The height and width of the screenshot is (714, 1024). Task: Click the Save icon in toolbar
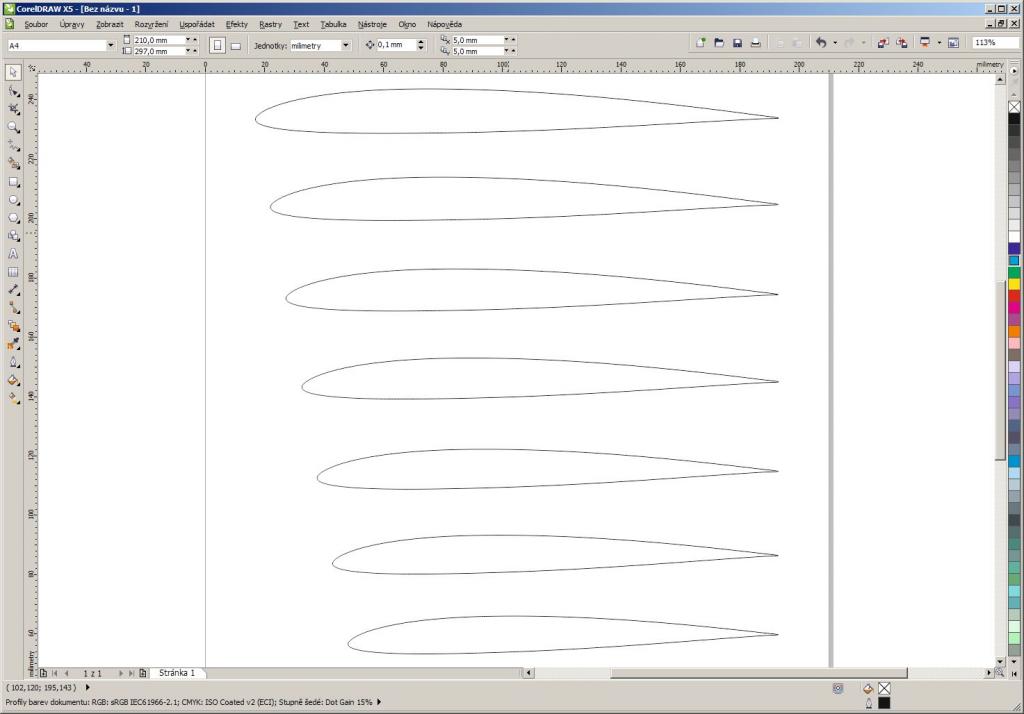click(737, 44)
